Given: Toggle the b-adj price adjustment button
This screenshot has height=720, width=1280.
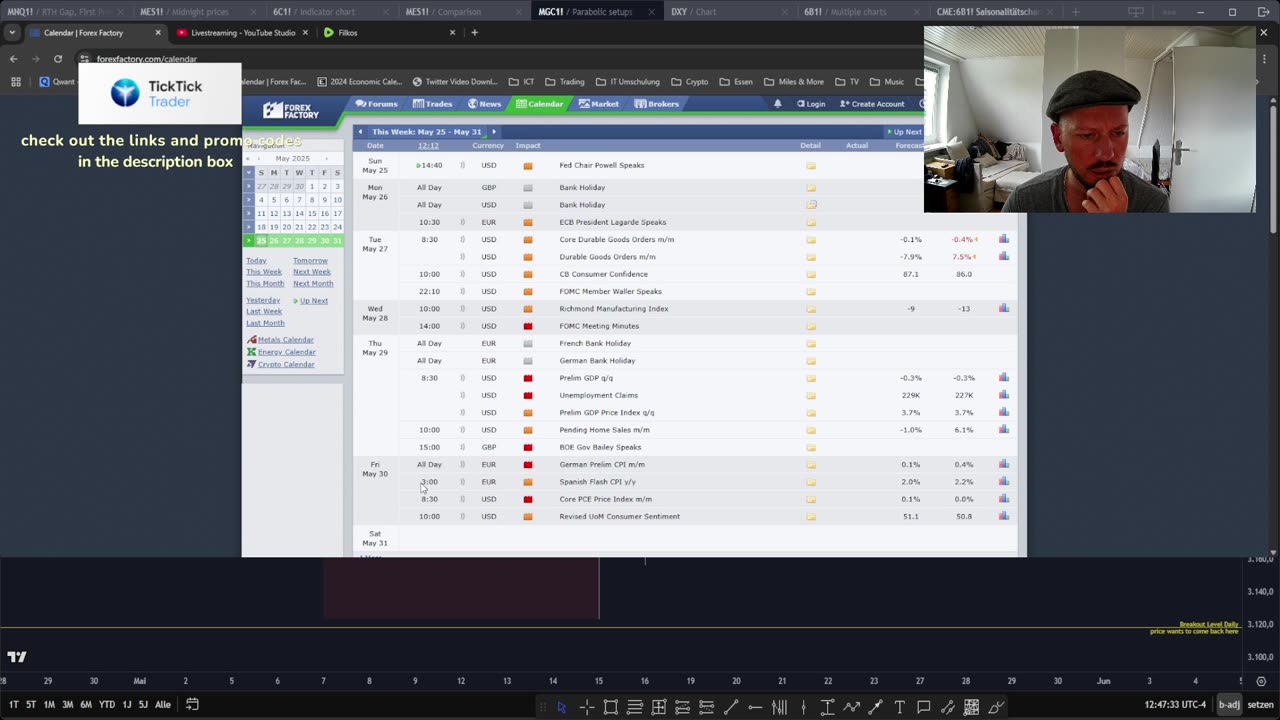Looking at the screenshot, I should (x=1229, y=705).
